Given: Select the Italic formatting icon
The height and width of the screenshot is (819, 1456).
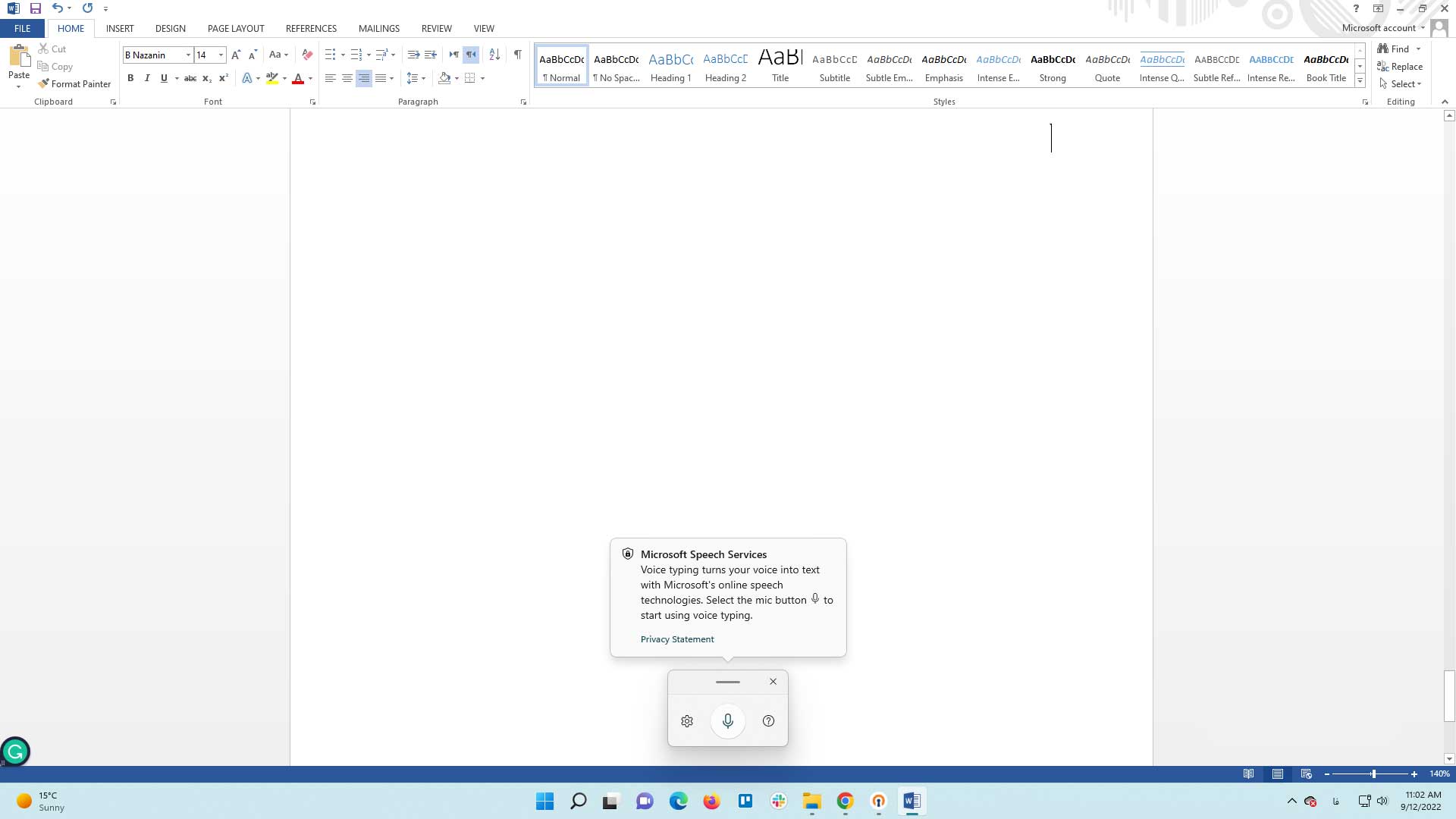Looking at the screenshot, I should click(x=147, y=78).
